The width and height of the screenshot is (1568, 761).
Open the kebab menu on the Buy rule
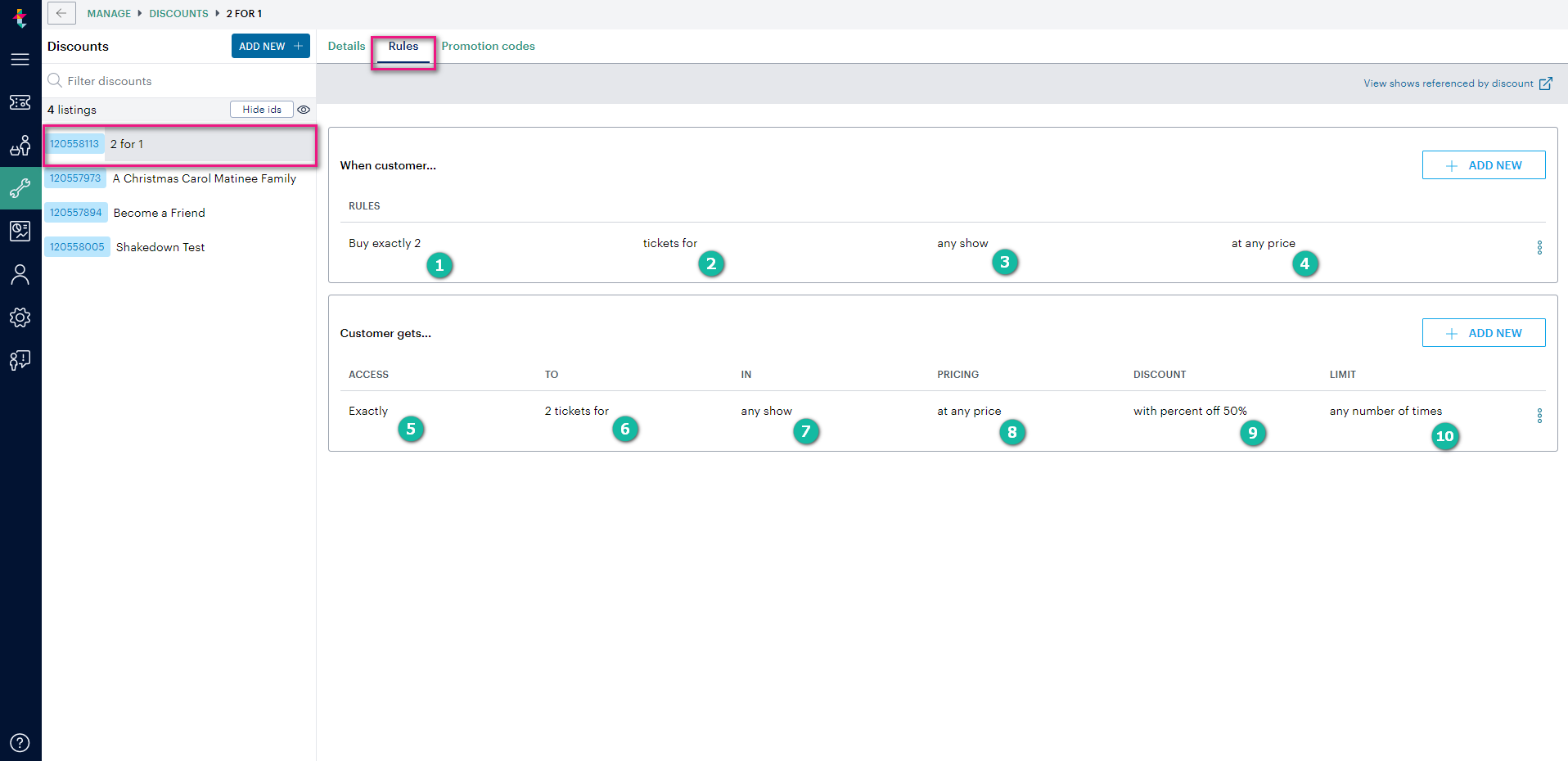tap(1539, 247)
